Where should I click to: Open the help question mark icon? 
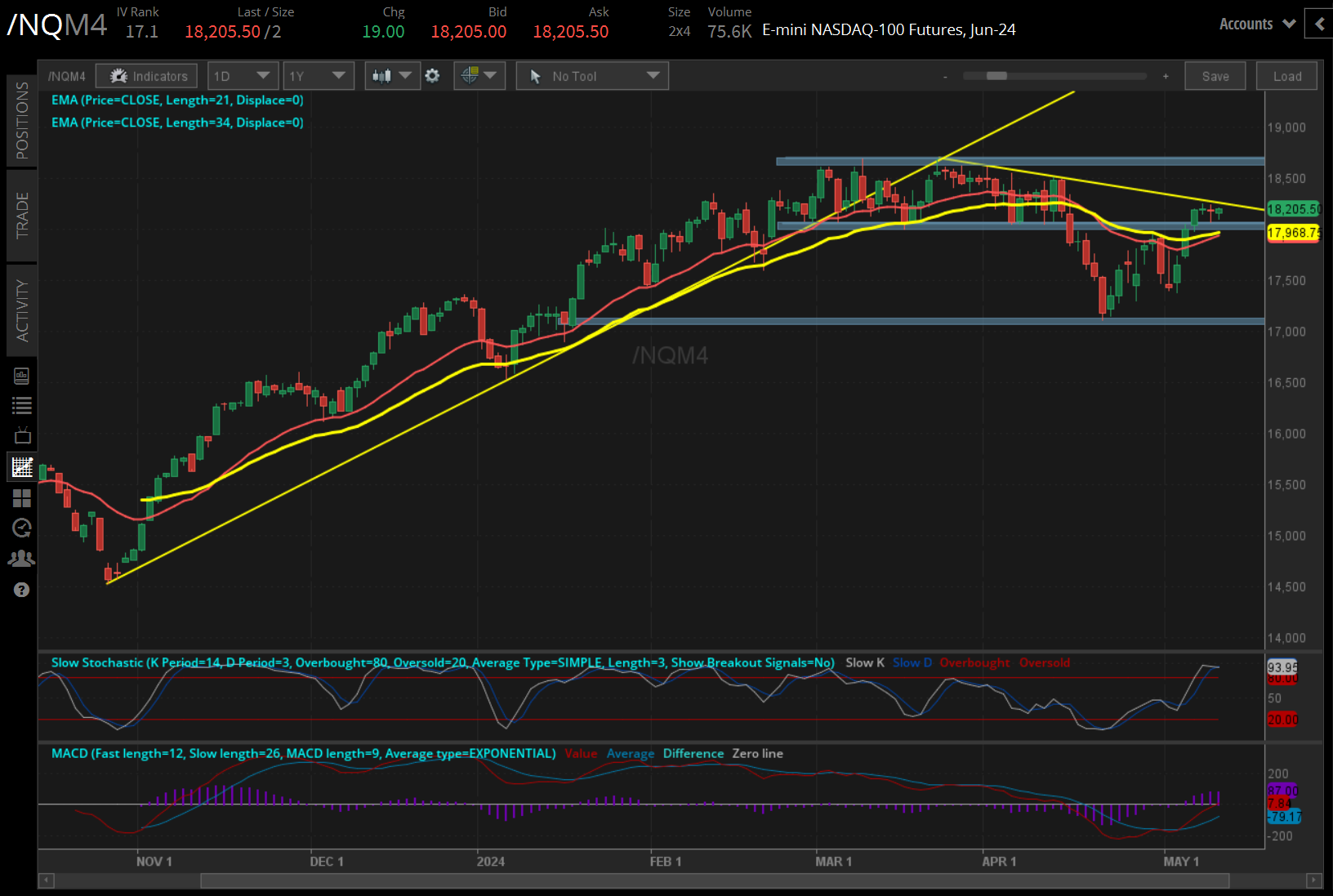[22, 589]
